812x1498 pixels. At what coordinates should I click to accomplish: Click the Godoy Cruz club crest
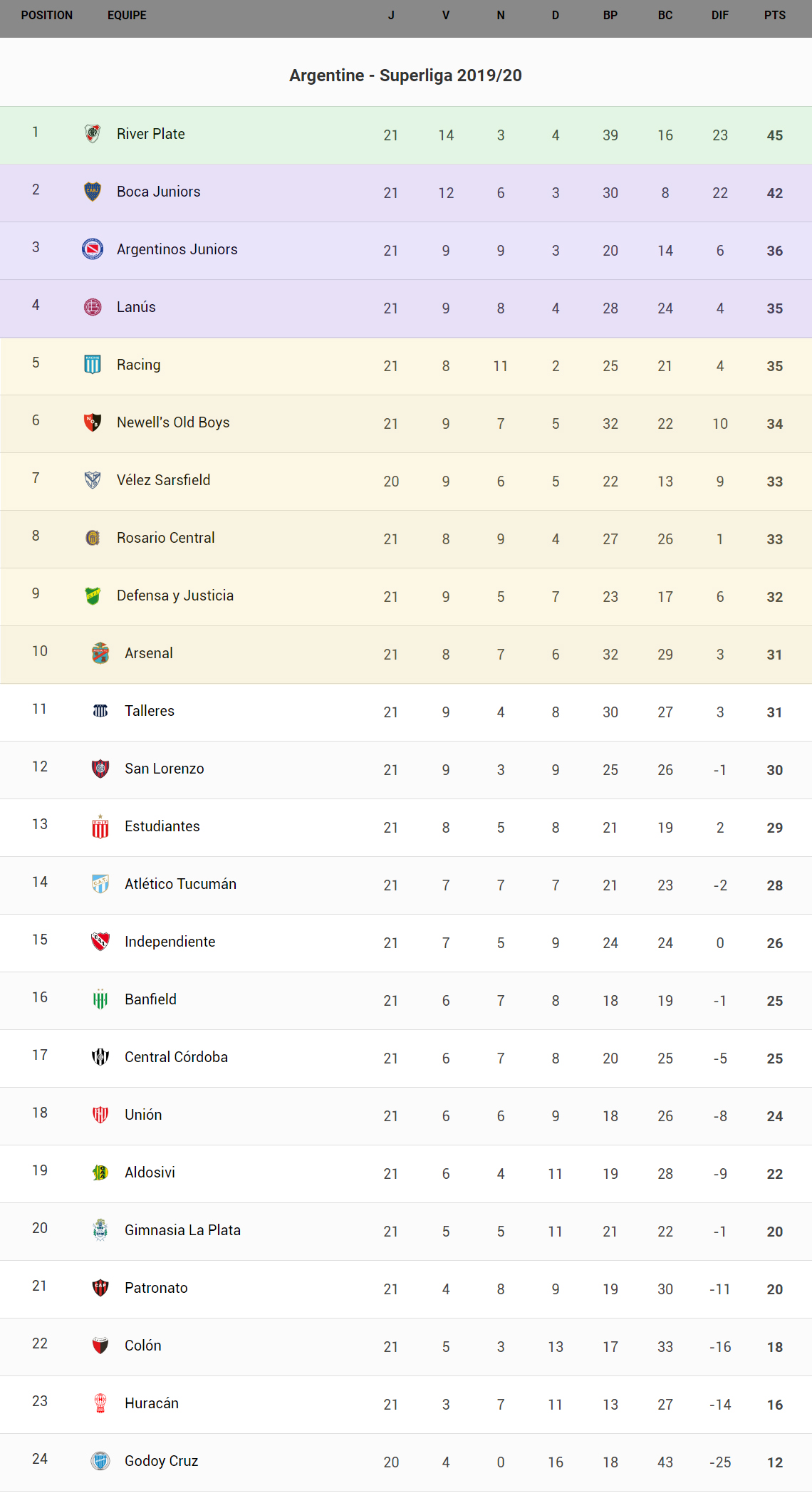click(100, 1461)
